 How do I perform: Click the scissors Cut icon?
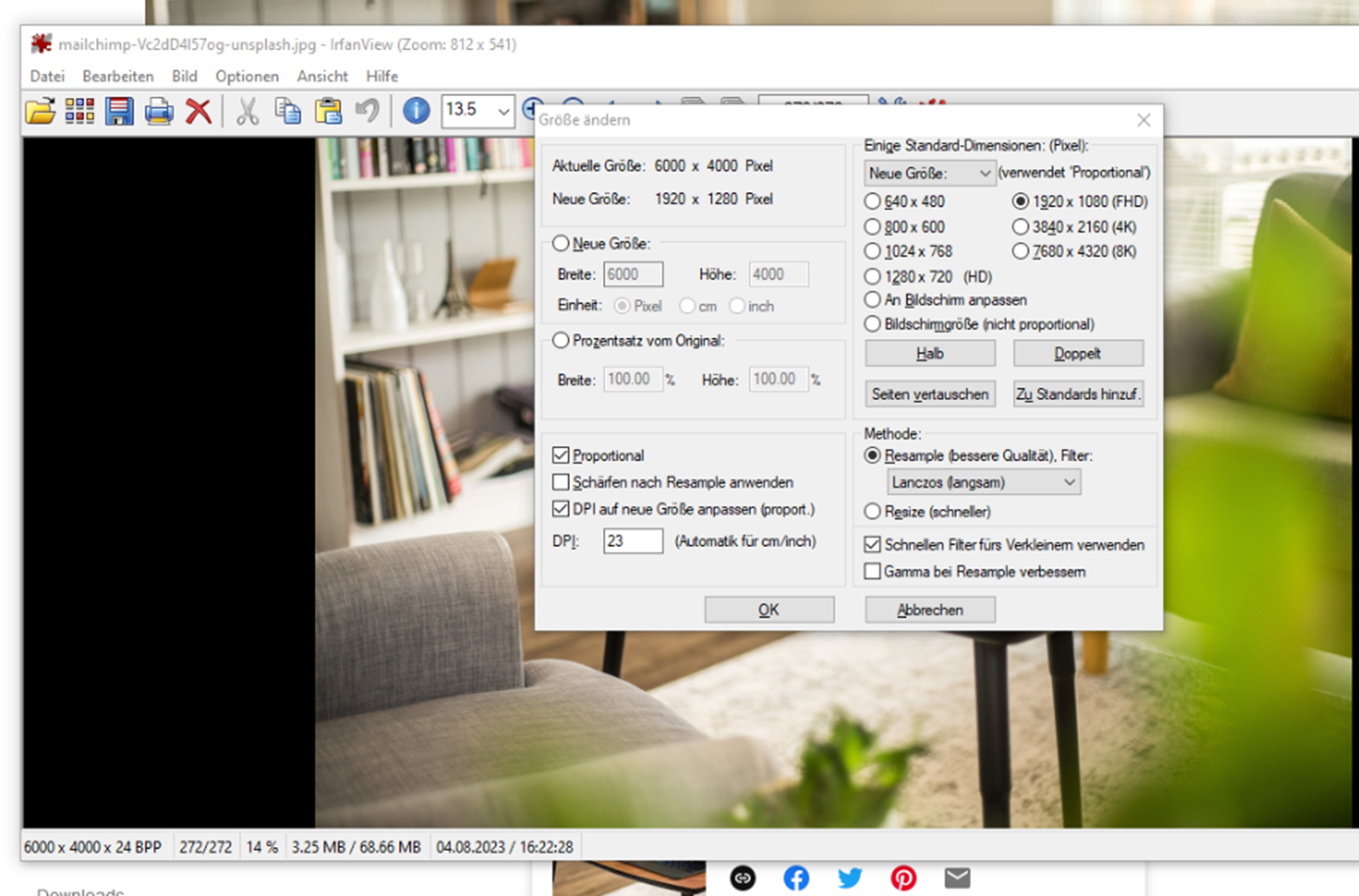[247, 111]
